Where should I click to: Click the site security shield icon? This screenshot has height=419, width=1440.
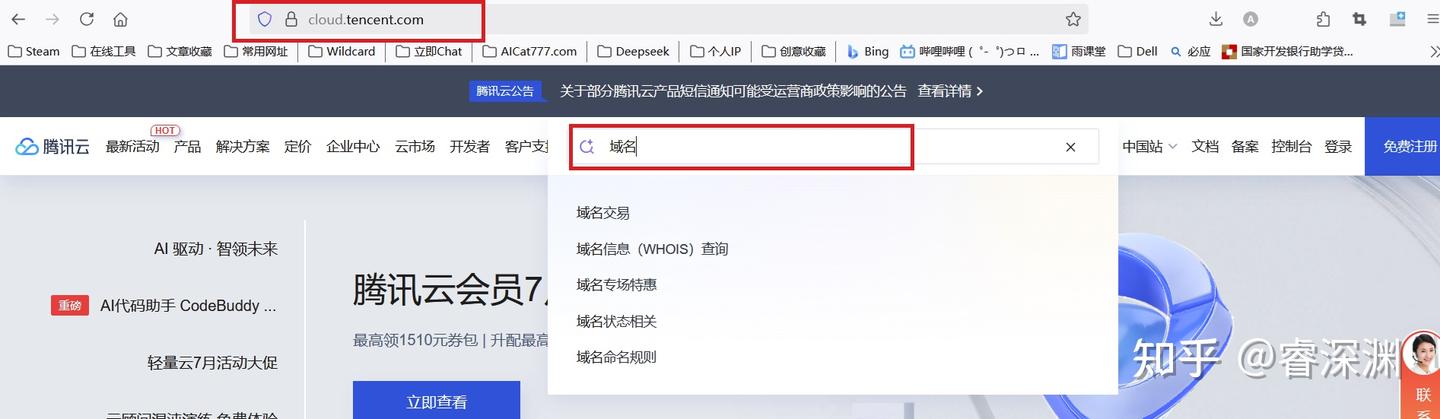(265, 19)
